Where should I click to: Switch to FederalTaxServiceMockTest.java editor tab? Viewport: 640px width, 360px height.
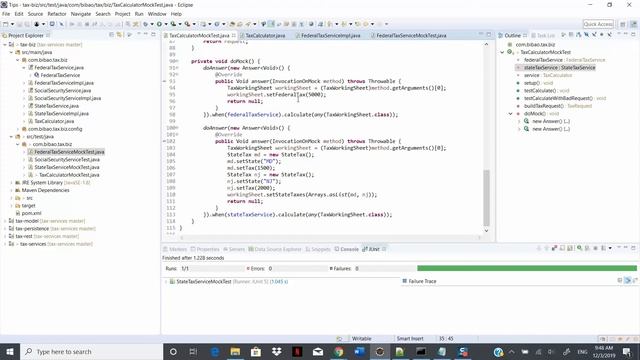click(411, 36)
